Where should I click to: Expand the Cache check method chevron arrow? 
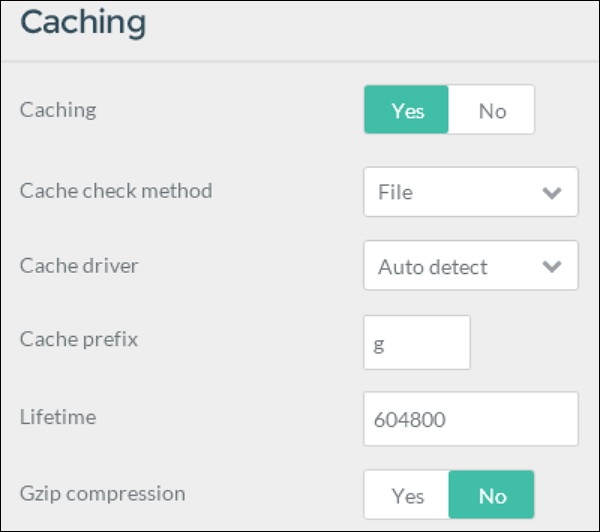coord(551,193)
